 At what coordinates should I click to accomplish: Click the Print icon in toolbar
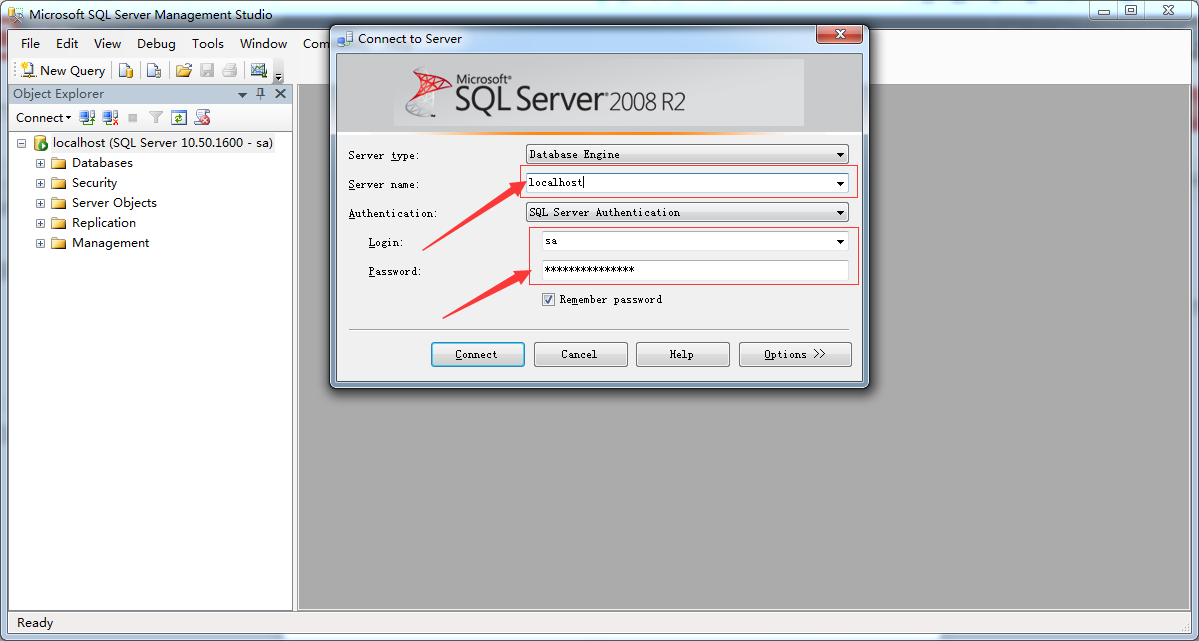click(229, 70)
